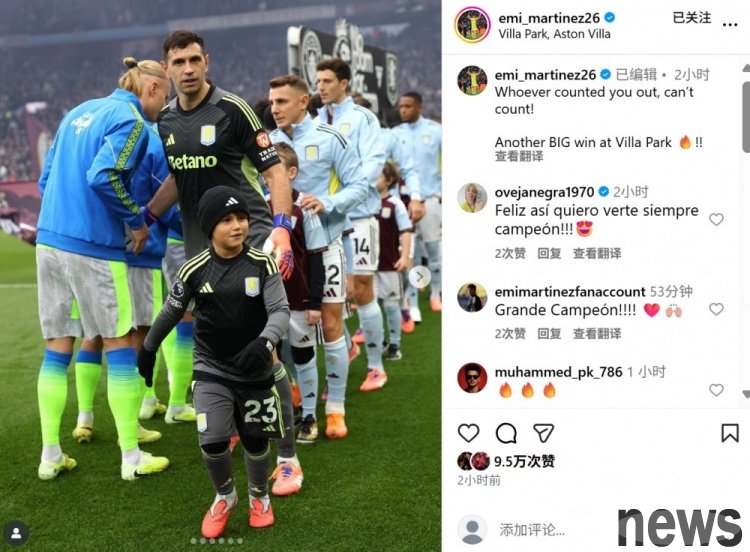Open the three-dot more options menu

click(x=729, y=25)
